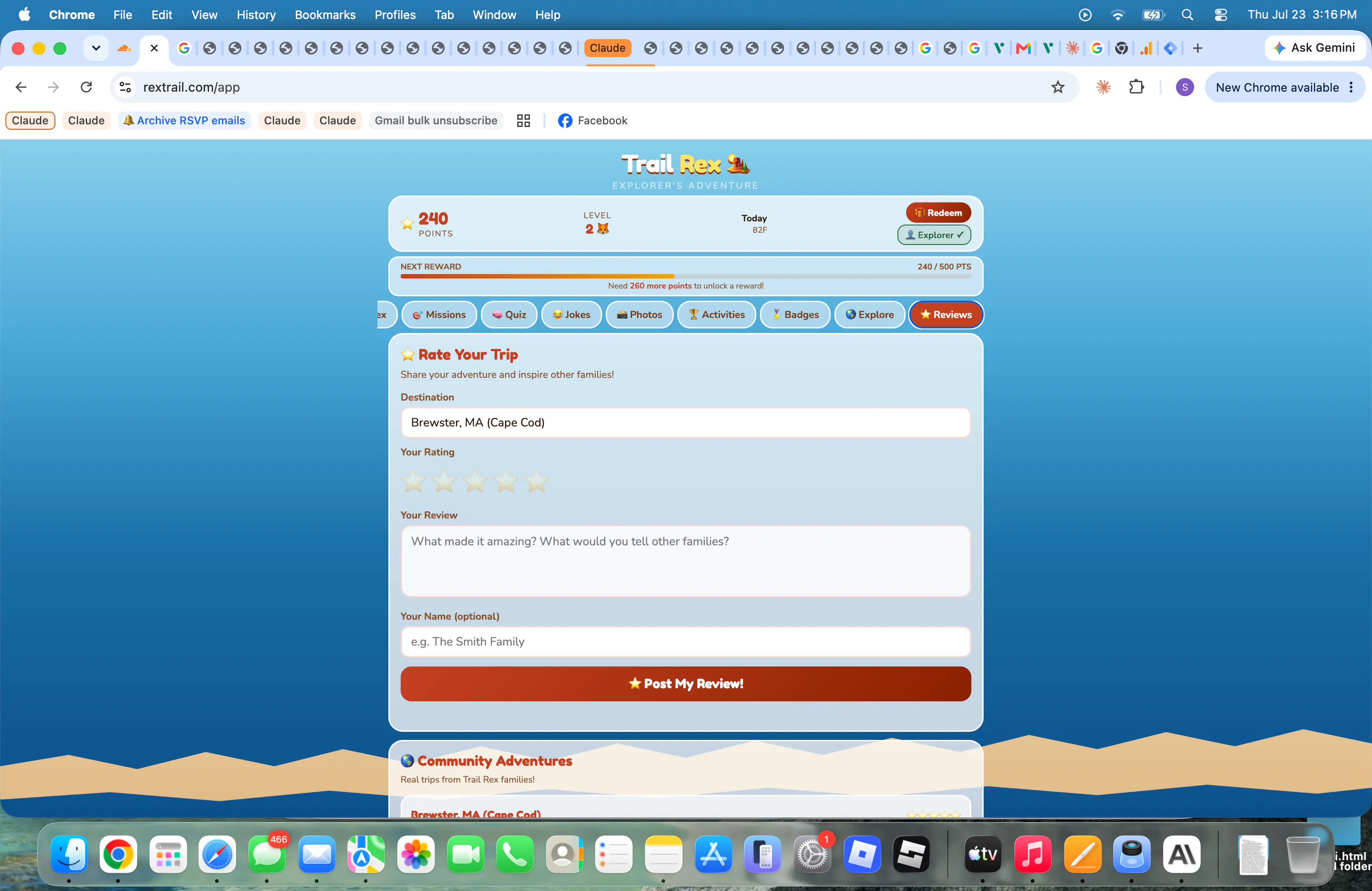Open the Facebook bookmark
Viewport: 1372px width, 891px height.
[x=592, y=121]
